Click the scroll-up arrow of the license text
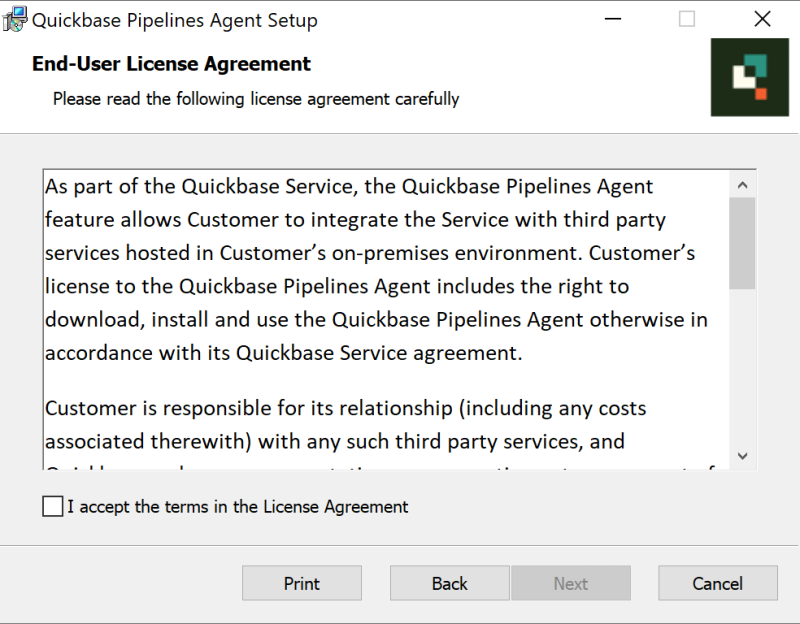The width and height of the screenshot is (800, 624). [x=742, y=185]
